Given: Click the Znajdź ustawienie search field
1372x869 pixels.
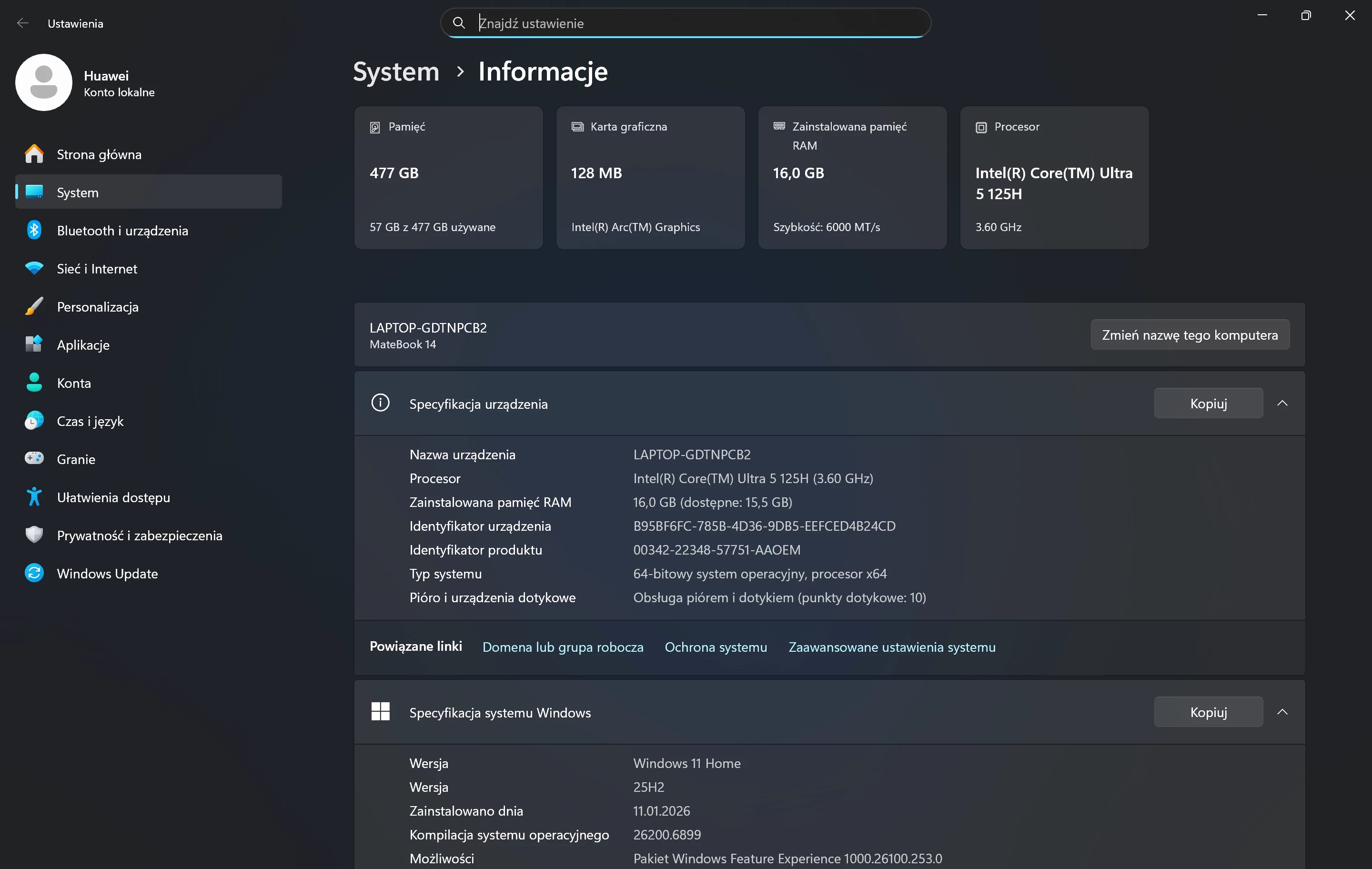Looking at the screenshot, I should (684, 23).
